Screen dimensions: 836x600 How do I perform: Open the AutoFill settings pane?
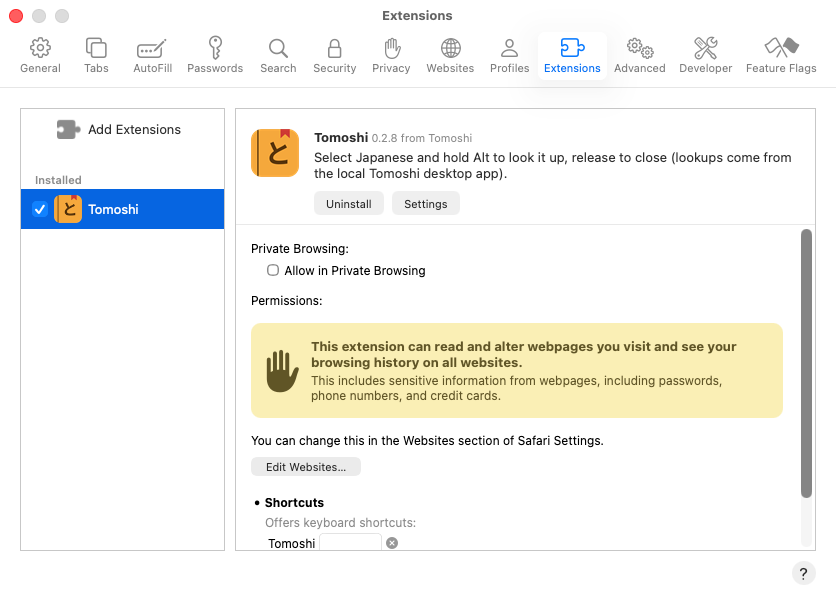(x=152, y=55)
